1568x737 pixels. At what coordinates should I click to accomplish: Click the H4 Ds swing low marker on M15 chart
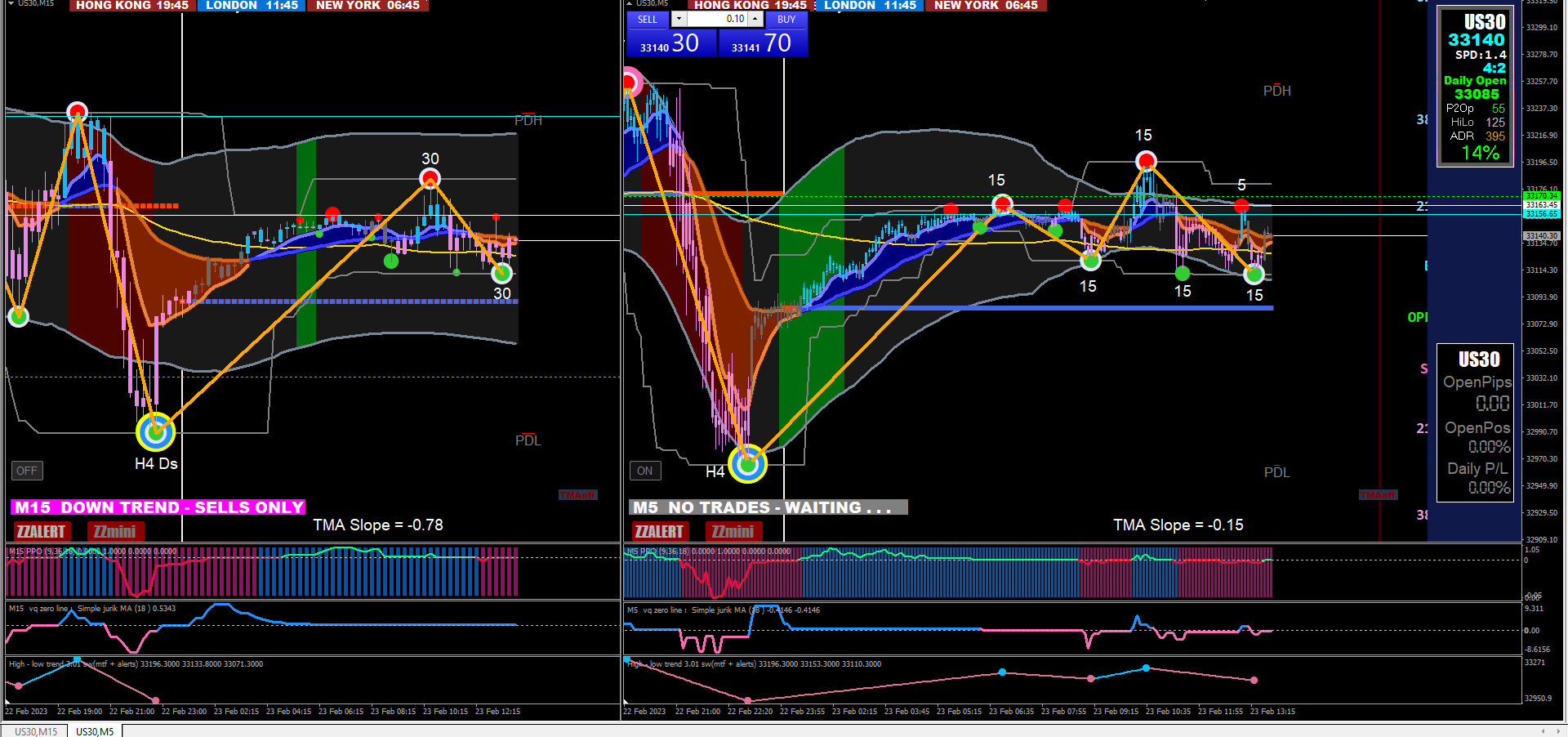point(155,431)
